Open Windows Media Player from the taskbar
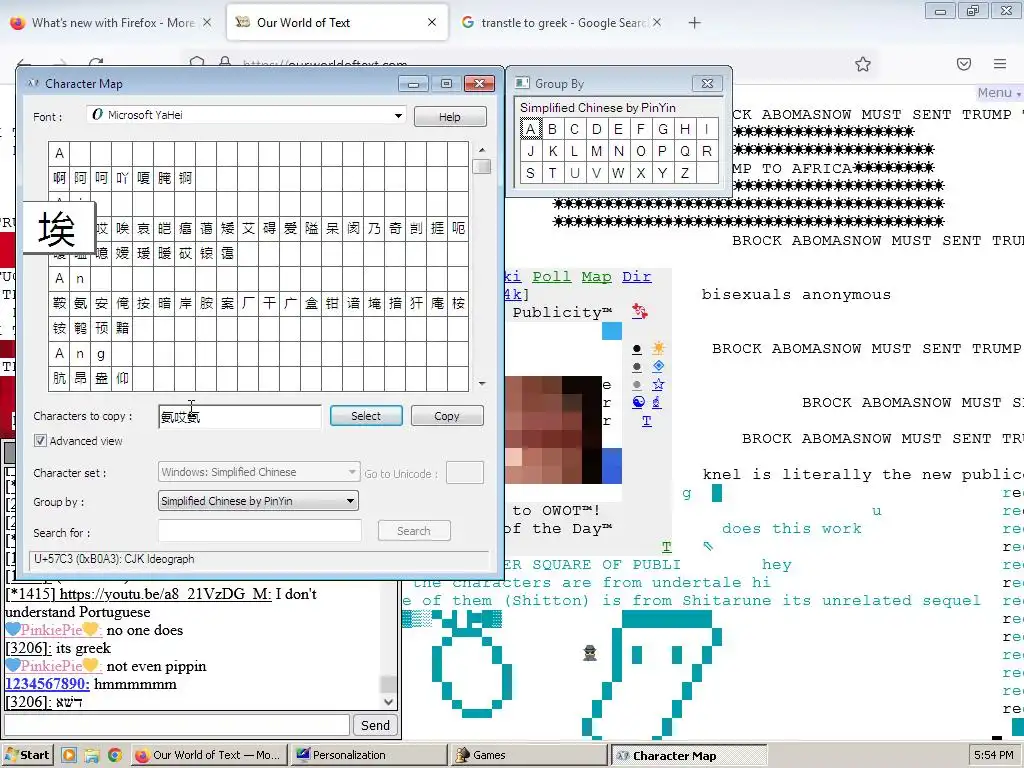Image resolution: width=1024 pixels, height=768 pixels. 69,755
